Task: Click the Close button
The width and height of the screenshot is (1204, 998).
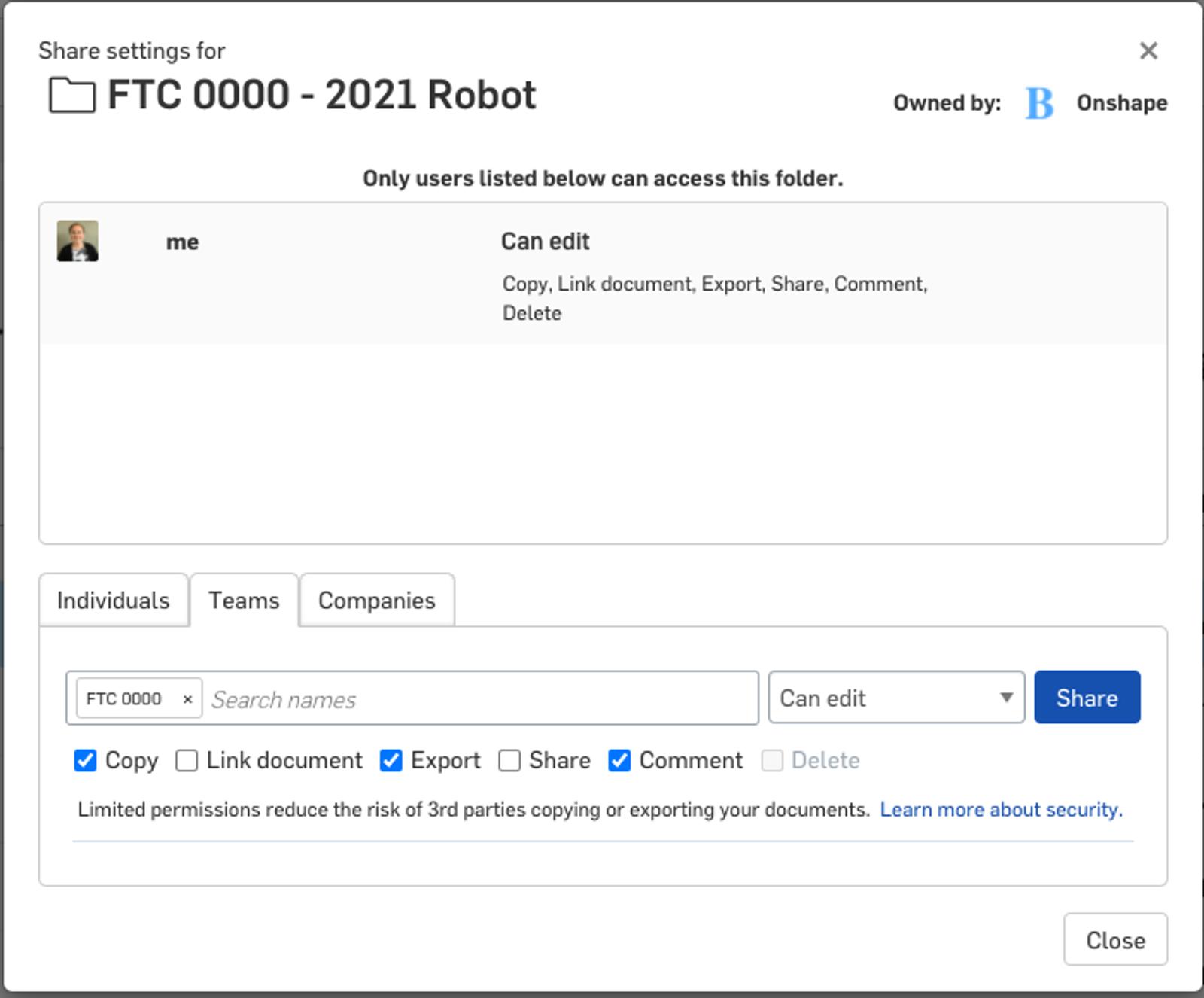Action: [1114, 939]
